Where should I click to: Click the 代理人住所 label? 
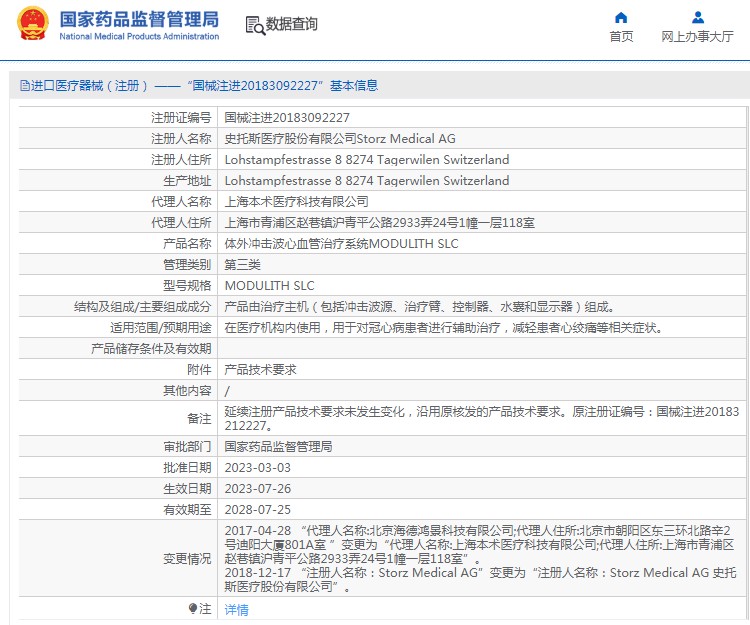[x=181, y=223]
